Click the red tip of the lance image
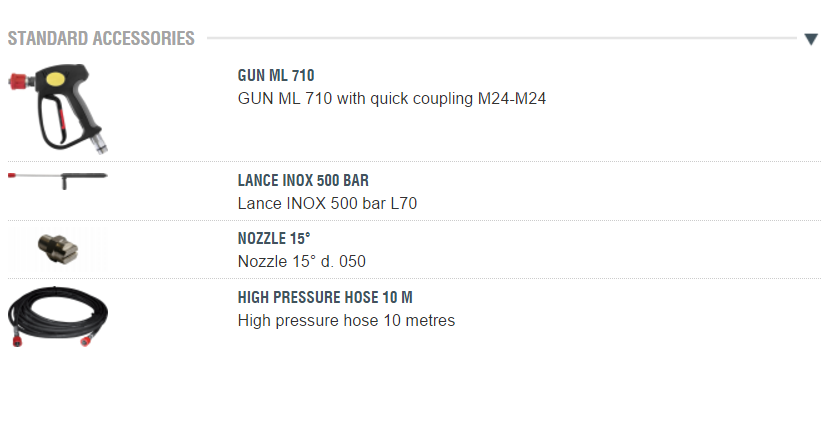Image resolution: width=821 pixels, height=442 pixels. click(x=12, y=175)
